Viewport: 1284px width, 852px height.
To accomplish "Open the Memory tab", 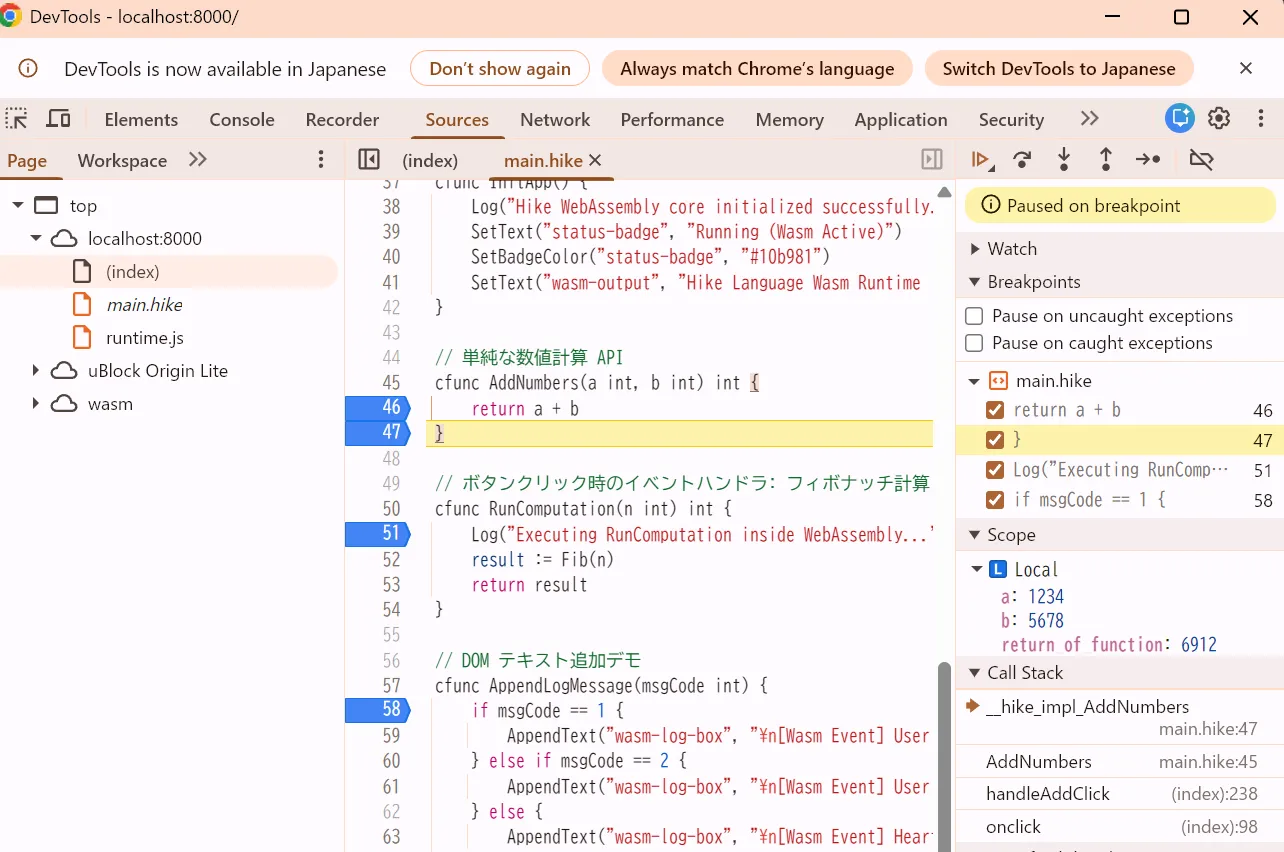I will [789, 119].
